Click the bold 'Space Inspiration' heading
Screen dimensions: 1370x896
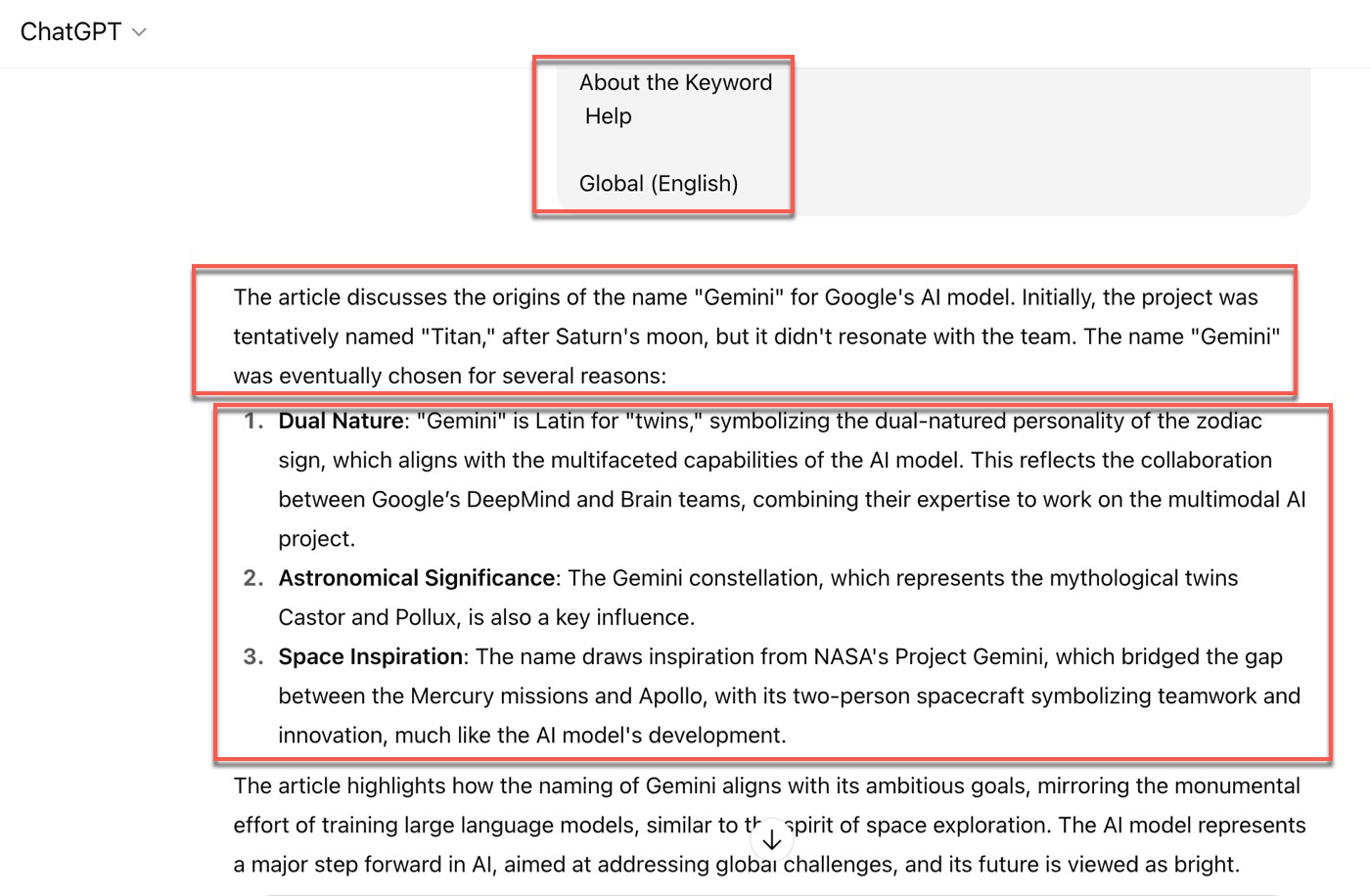point(371,656)
